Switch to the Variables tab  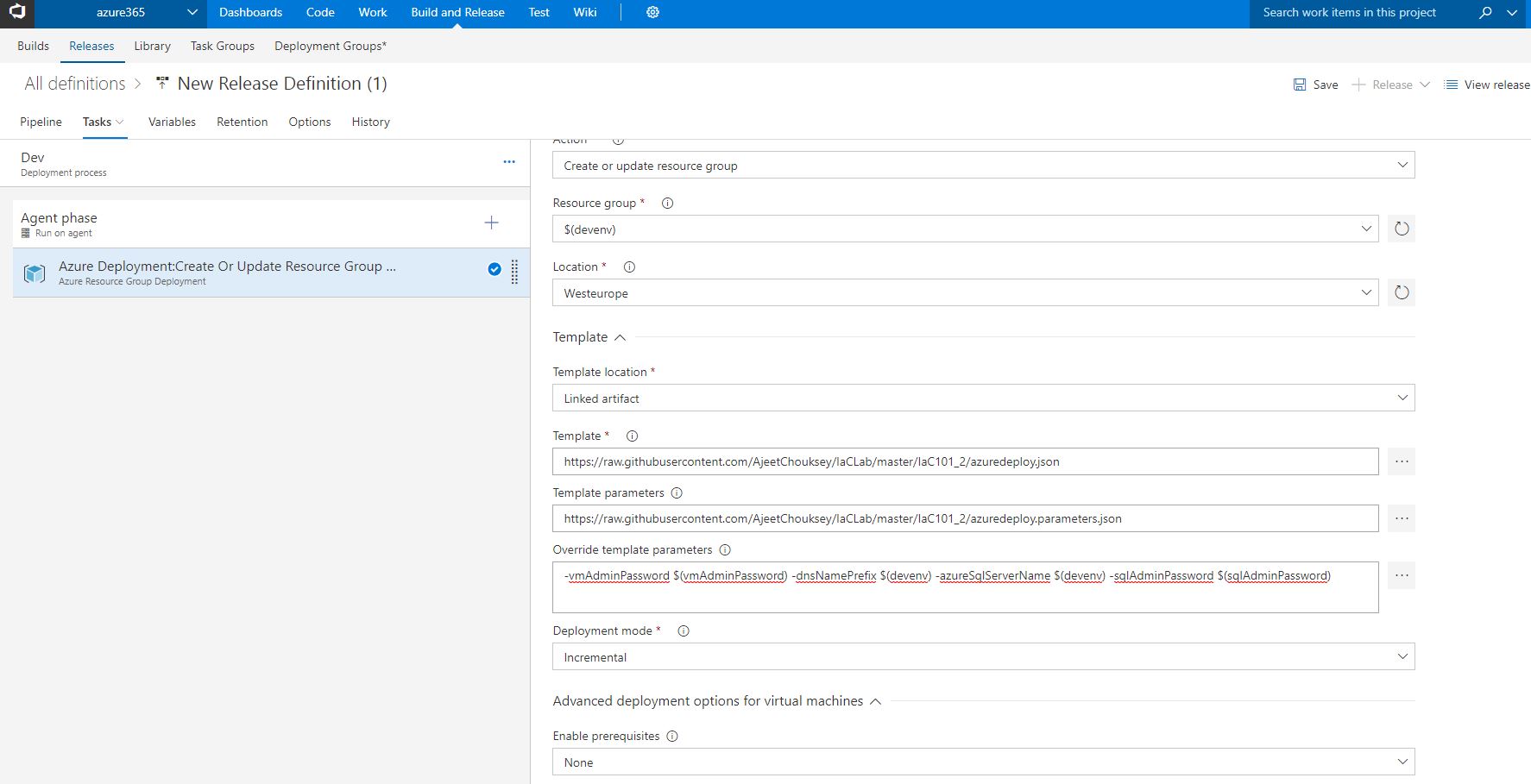tap(172, 122)
